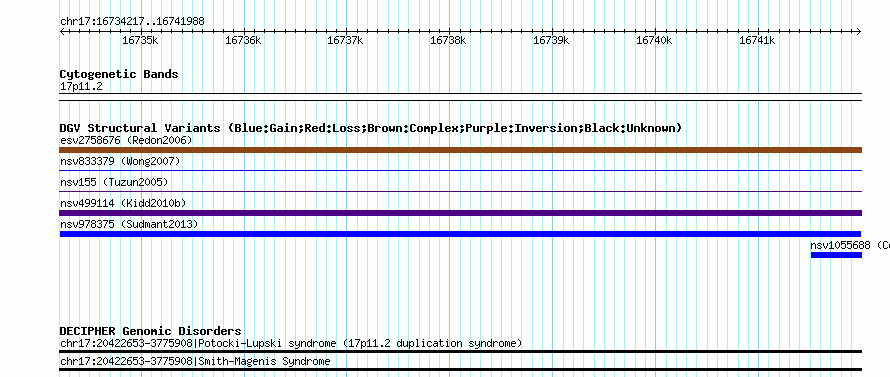Viewport: 890px width, 377px height.
Task: Click the black bar under Potocki-Lupski syndrome
Action: [461, 351]
